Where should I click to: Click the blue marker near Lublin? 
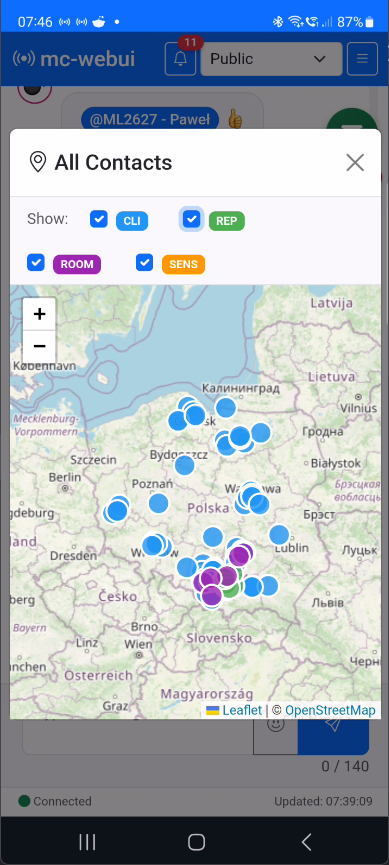pyautogui.click(x=279, y=535)
